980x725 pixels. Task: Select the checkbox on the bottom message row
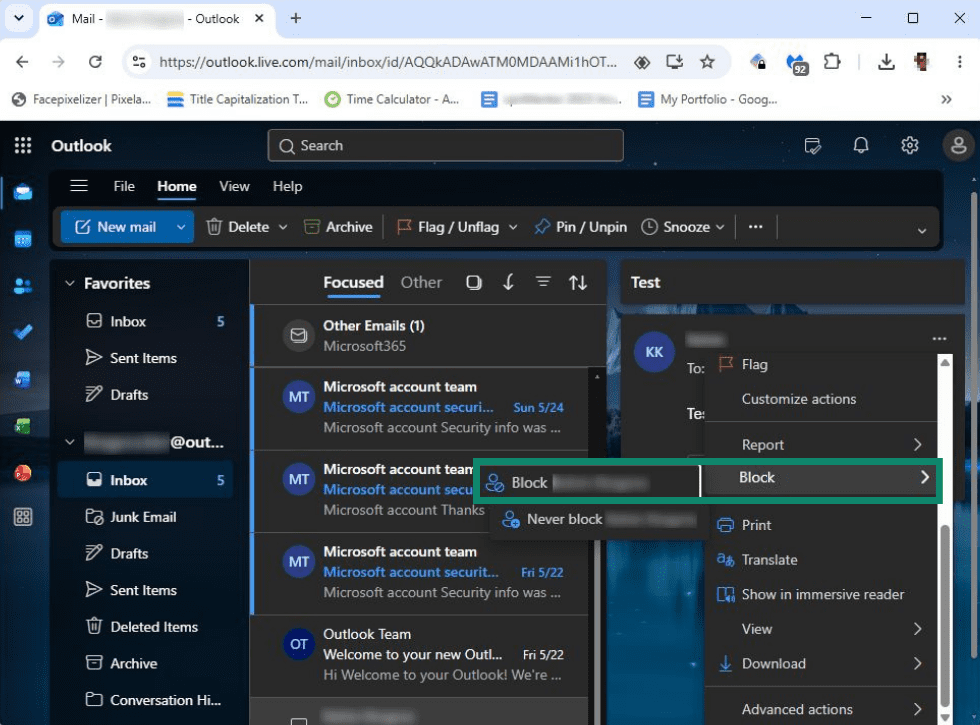299,721
